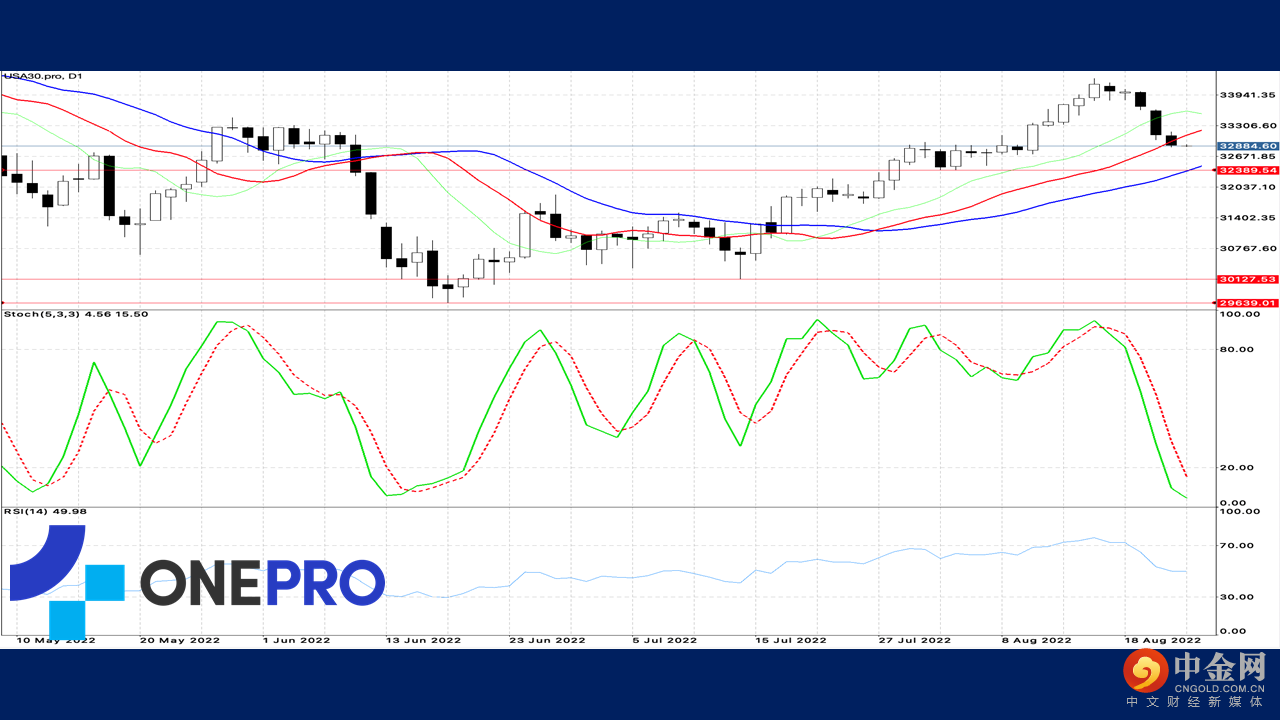1280x720 pixels.
Task: Click the 32037.10 price axis label
Action: [x=1247, y=187]
